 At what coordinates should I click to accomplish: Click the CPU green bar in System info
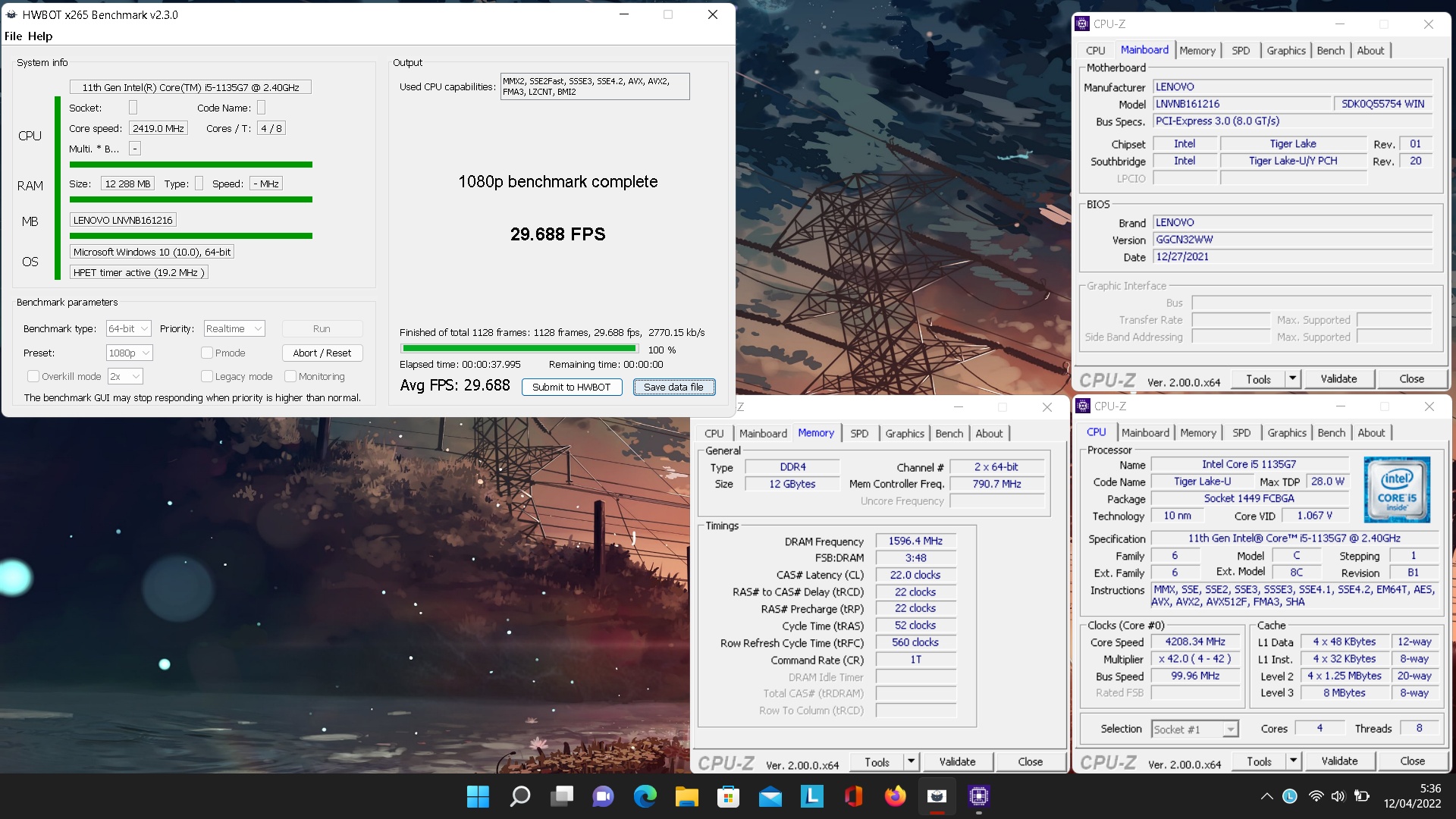[190, 165]
